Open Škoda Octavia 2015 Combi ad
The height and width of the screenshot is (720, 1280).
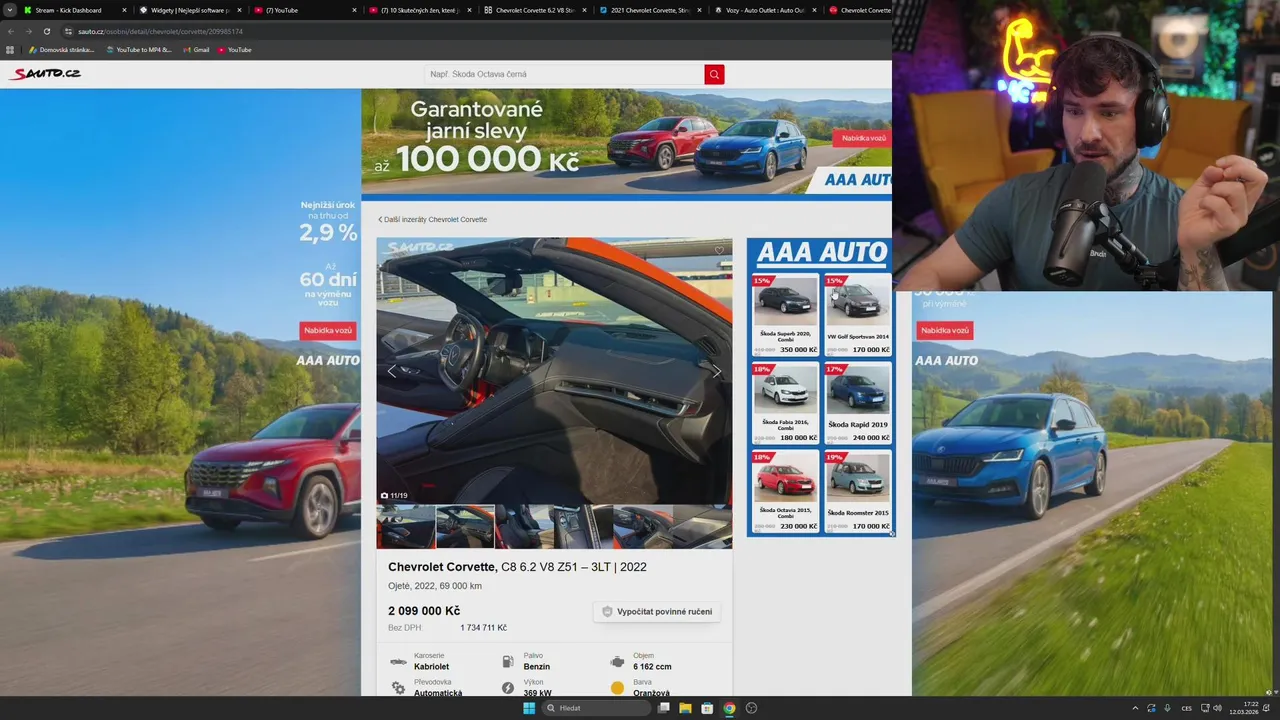(x=785, y=491)
